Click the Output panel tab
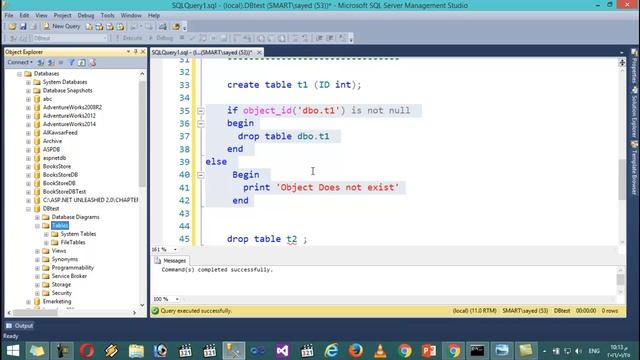This screenshot has width=640, height=360. click(19, 326)
